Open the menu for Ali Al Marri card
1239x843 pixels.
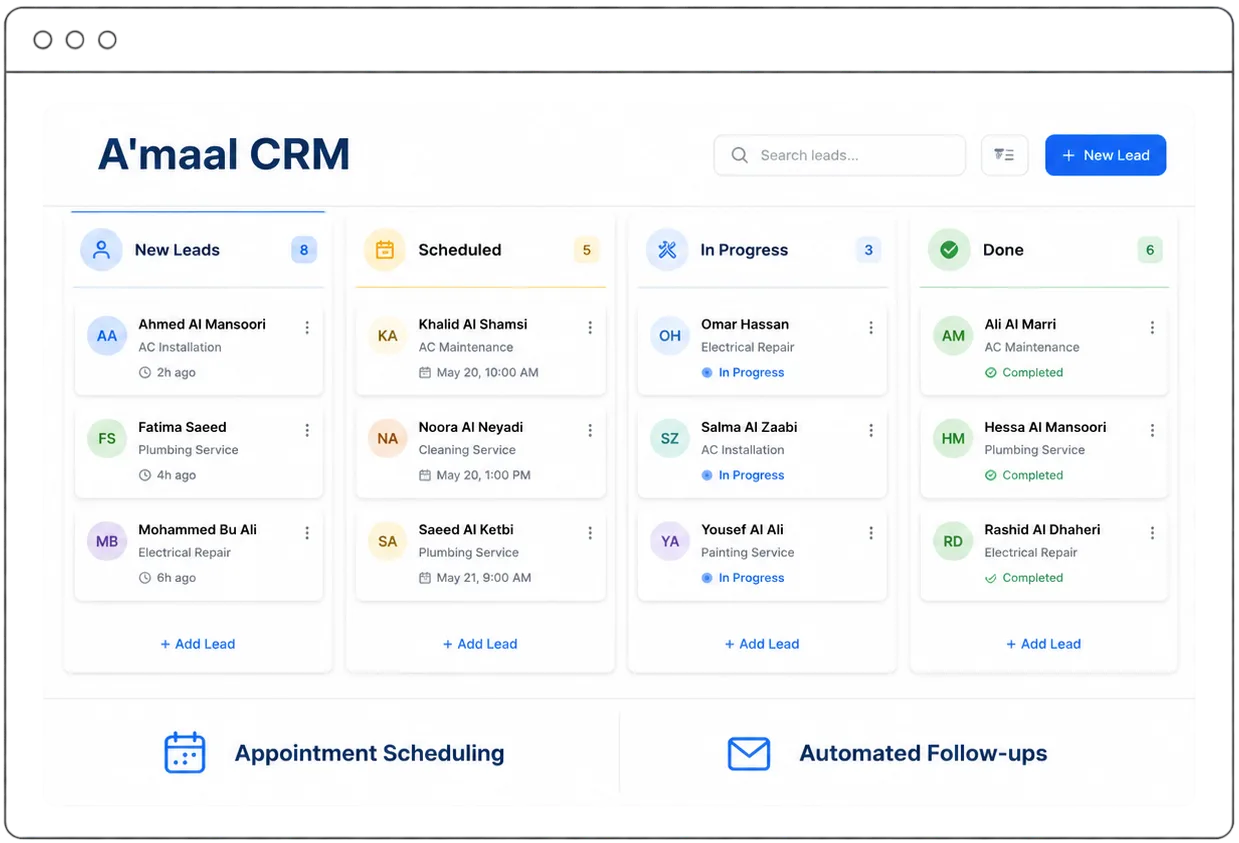coord(1152,328)
